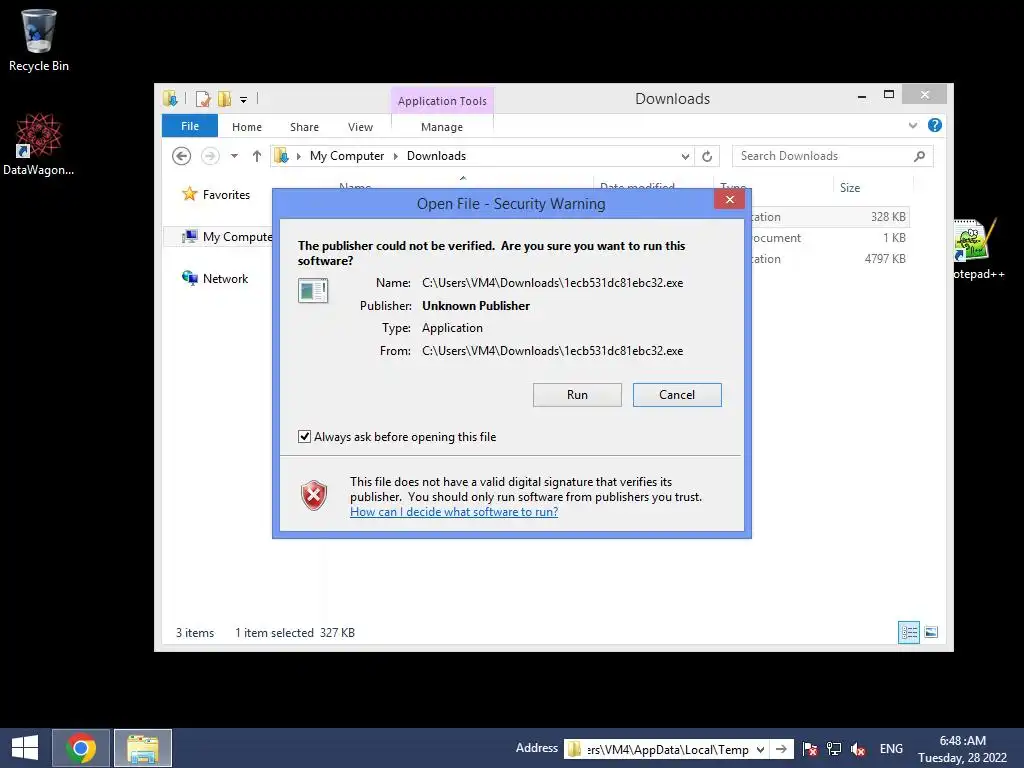Switch to Details view layout
This screenshot has height=768, width=1024.
[x=909, y=632]
